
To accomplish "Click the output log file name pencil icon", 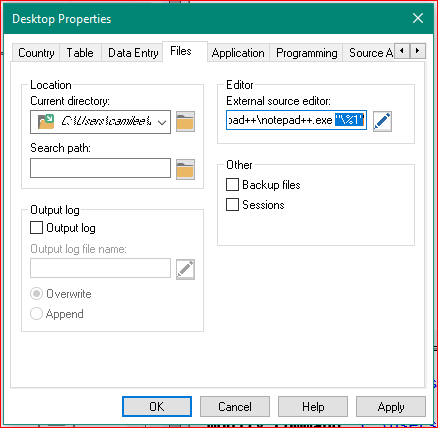I will click(185, 269).
